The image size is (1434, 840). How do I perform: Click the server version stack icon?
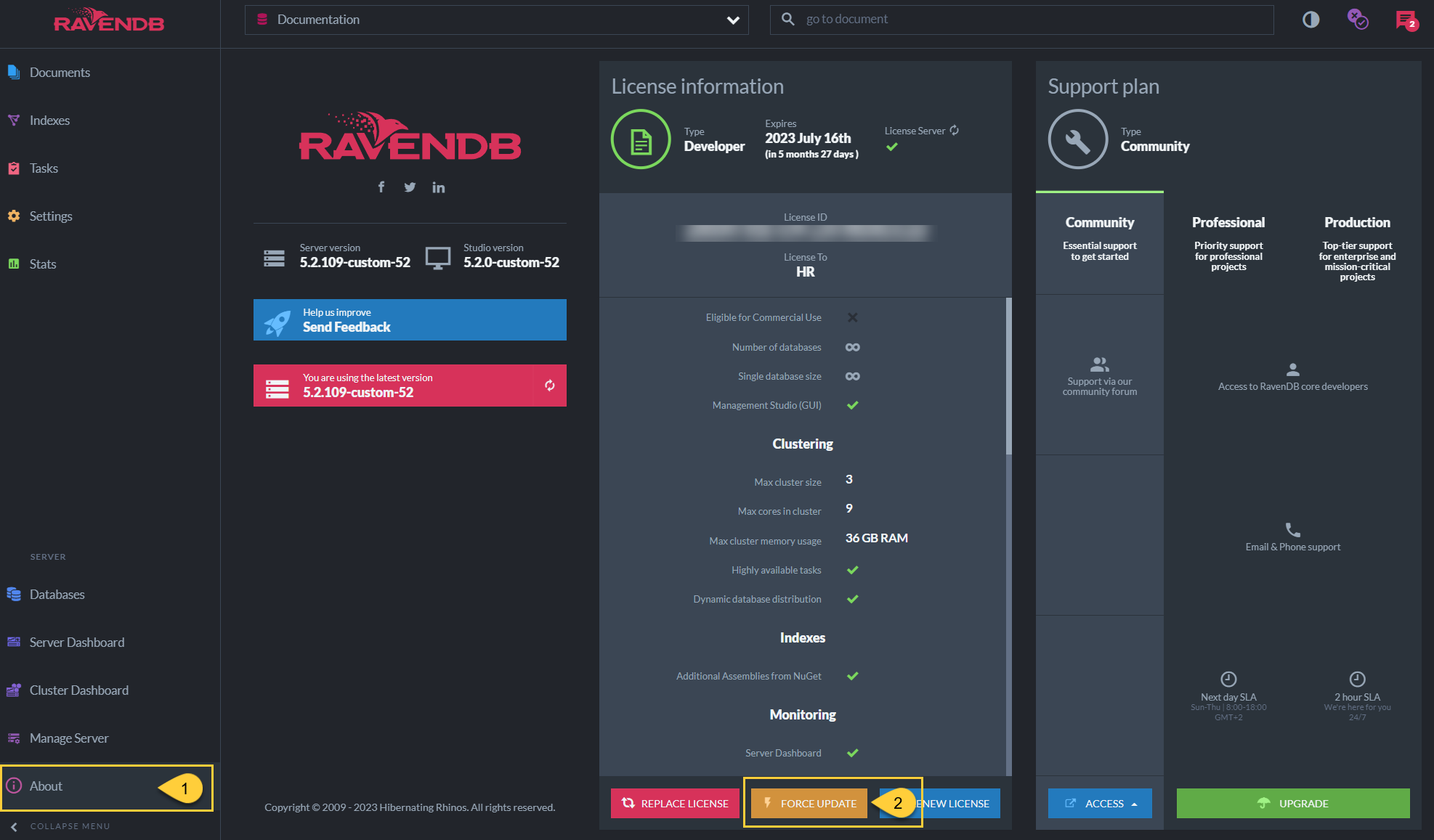[x=274, y=258]
